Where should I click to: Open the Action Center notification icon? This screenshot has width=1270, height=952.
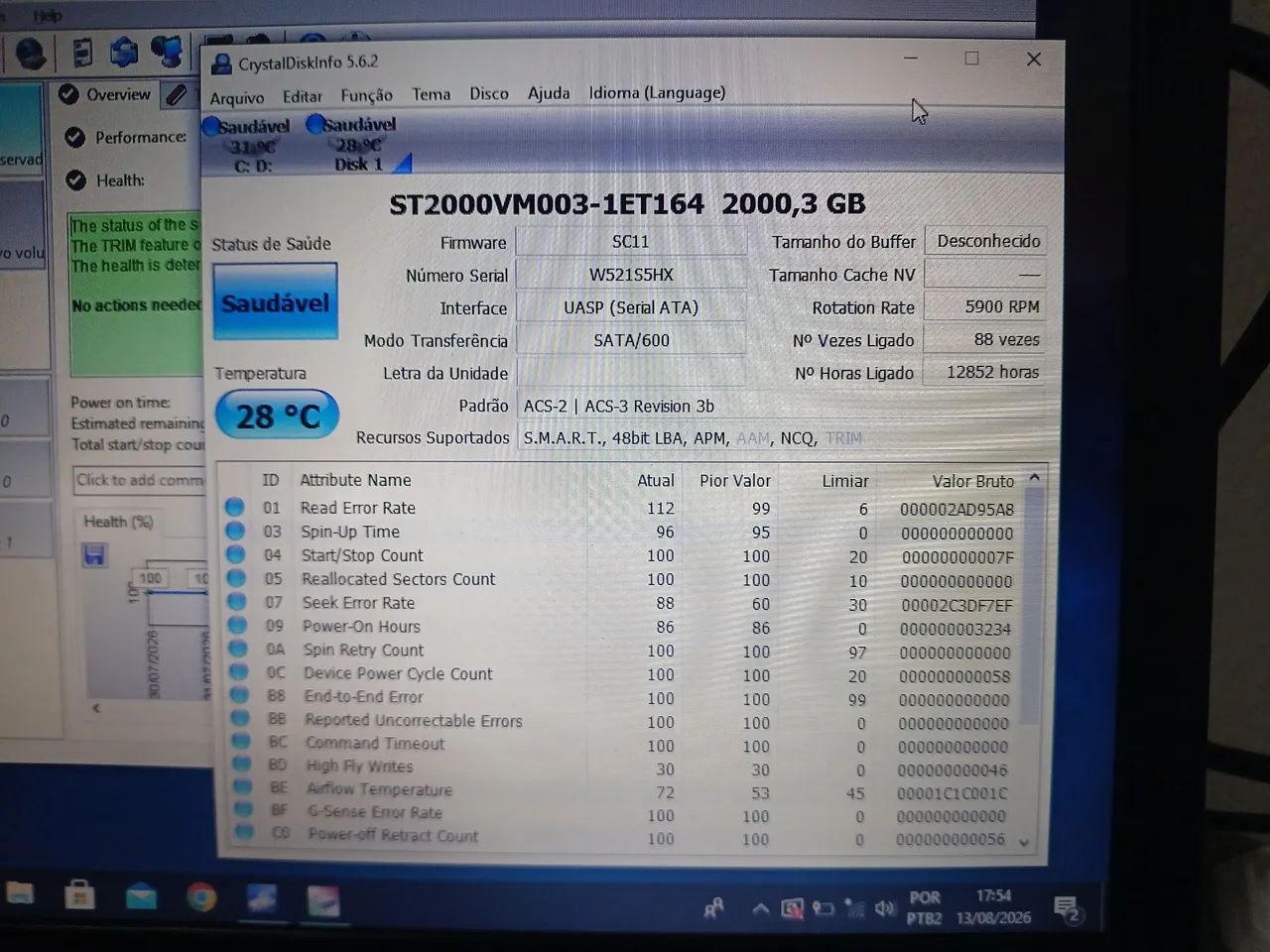click(1068, 909)
